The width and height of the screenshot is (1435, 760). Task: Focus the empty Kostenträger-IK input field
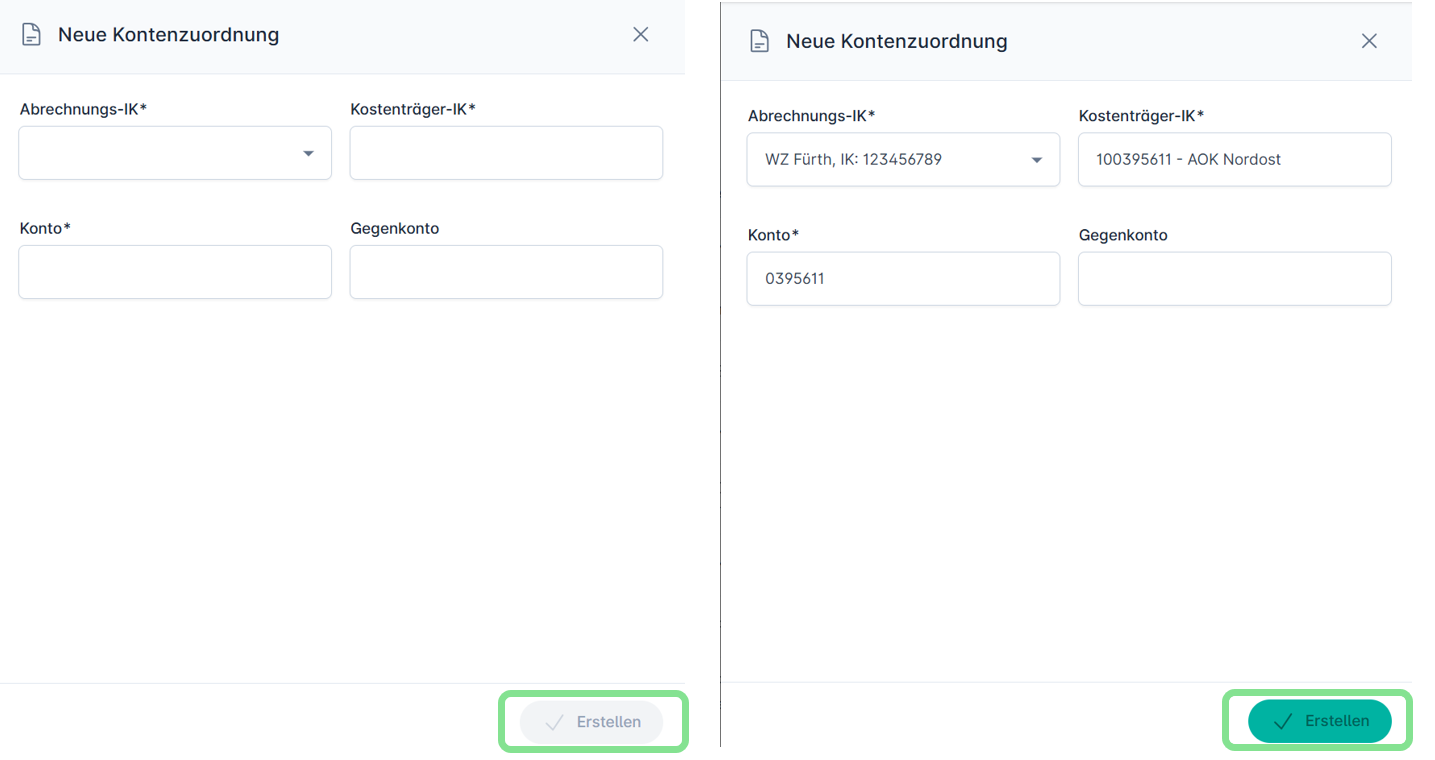click(x=506, y=153)
